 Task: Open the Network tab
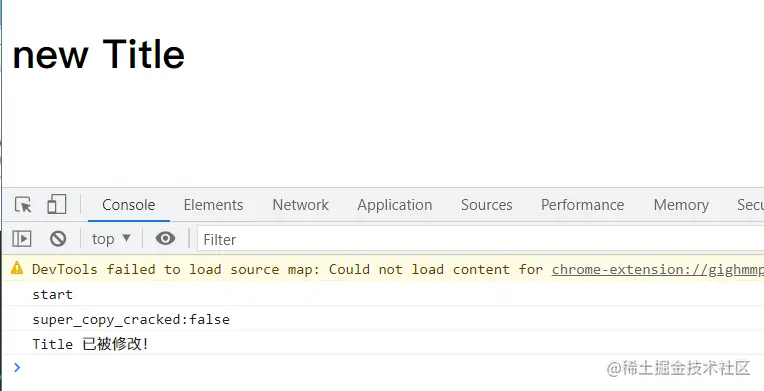point(301,205)
